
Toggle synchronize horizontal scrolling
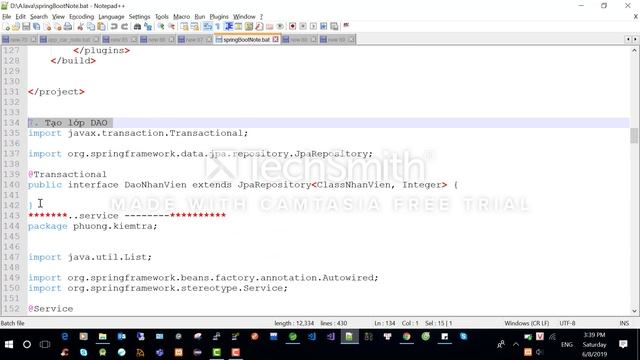coord(195,27)
